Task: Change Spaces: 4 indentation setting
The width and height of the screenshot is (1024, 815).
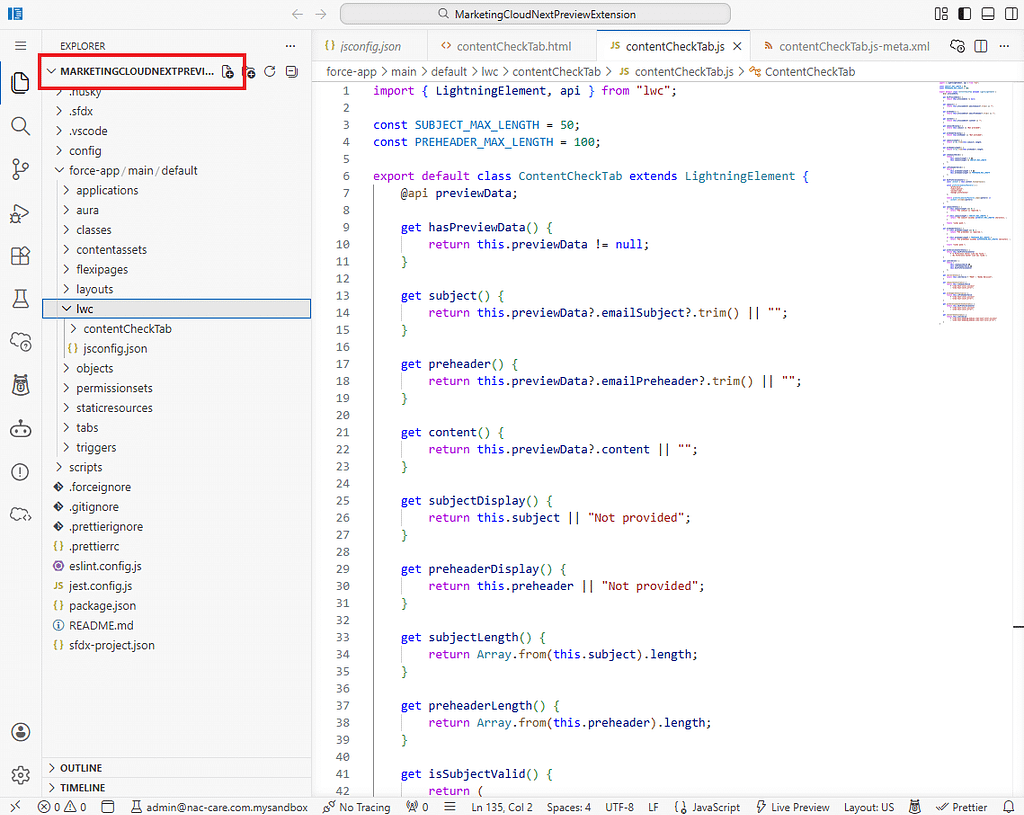Action: click(569, 807)
